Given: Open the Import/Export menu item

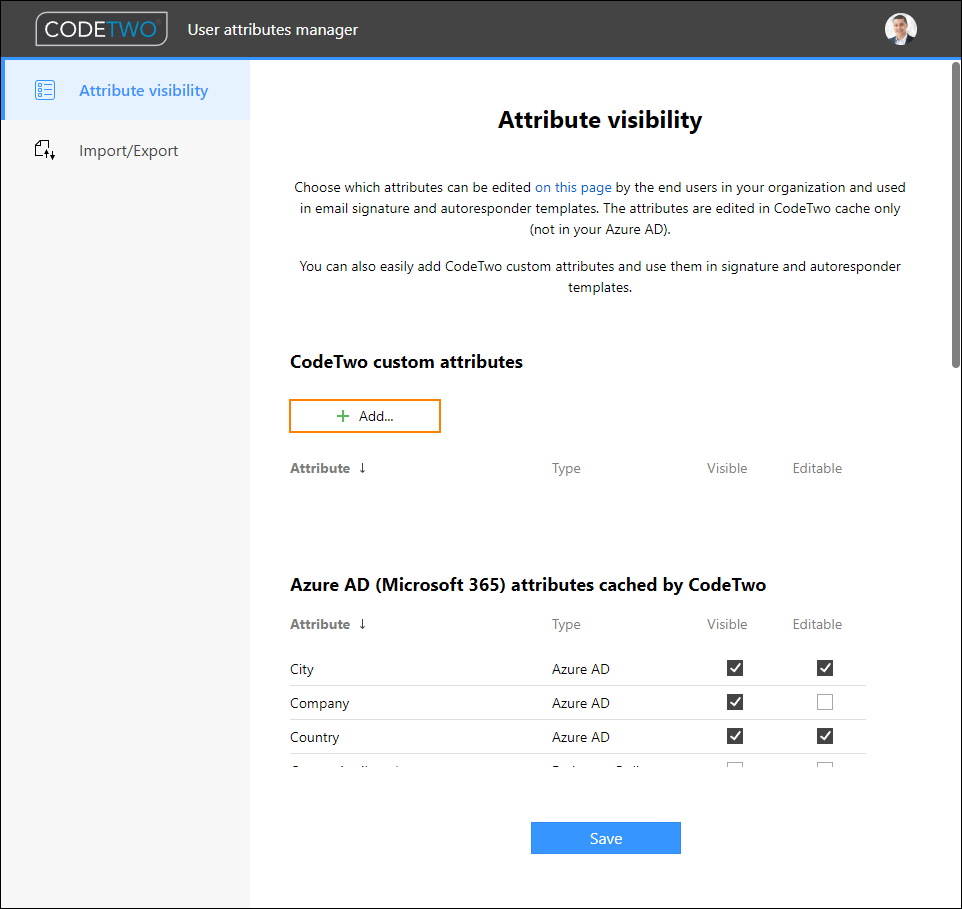Looking at the screenshot, I should point(126,150).
